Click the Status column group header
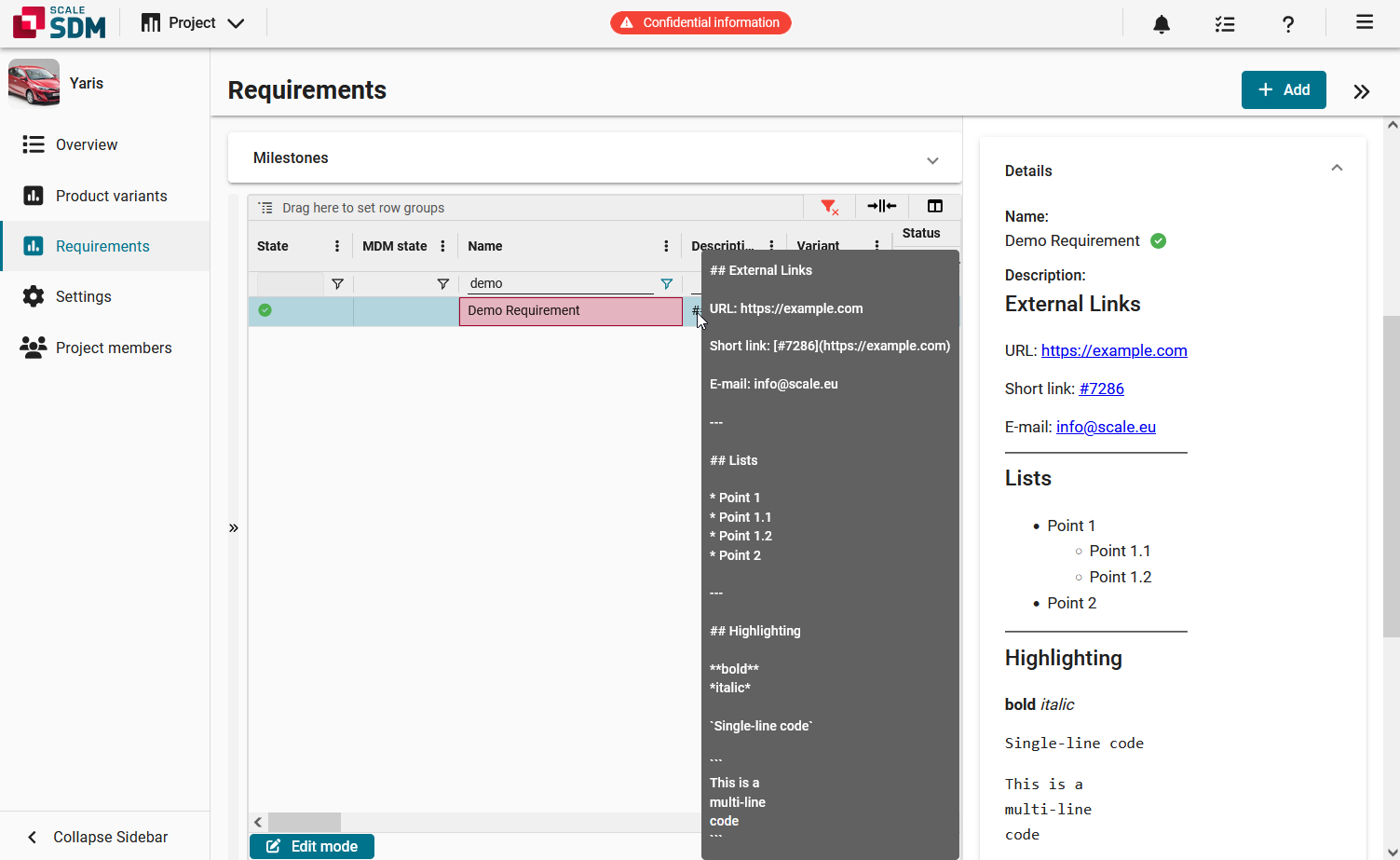 (921, 233)
